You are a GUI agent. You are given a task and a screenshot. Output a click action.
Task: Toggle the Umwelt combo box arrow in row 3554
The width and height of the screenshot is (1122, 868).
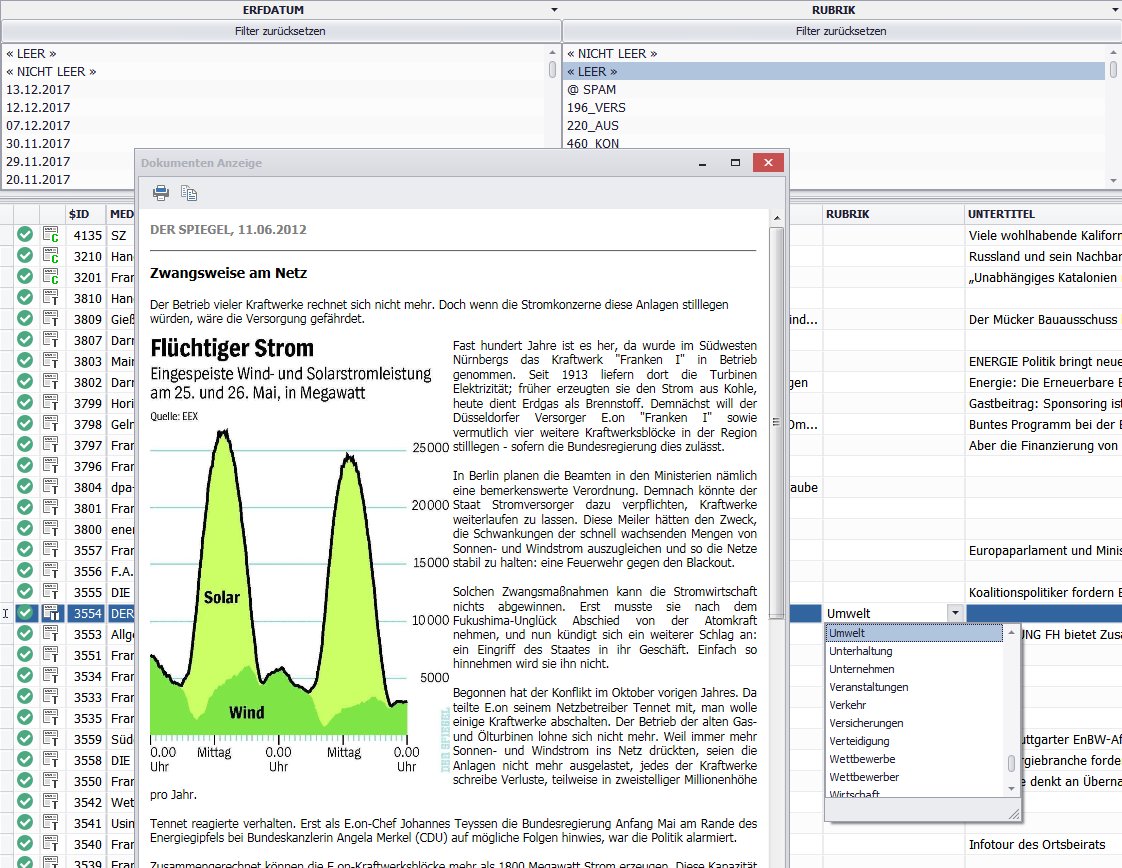coord(955,613)
